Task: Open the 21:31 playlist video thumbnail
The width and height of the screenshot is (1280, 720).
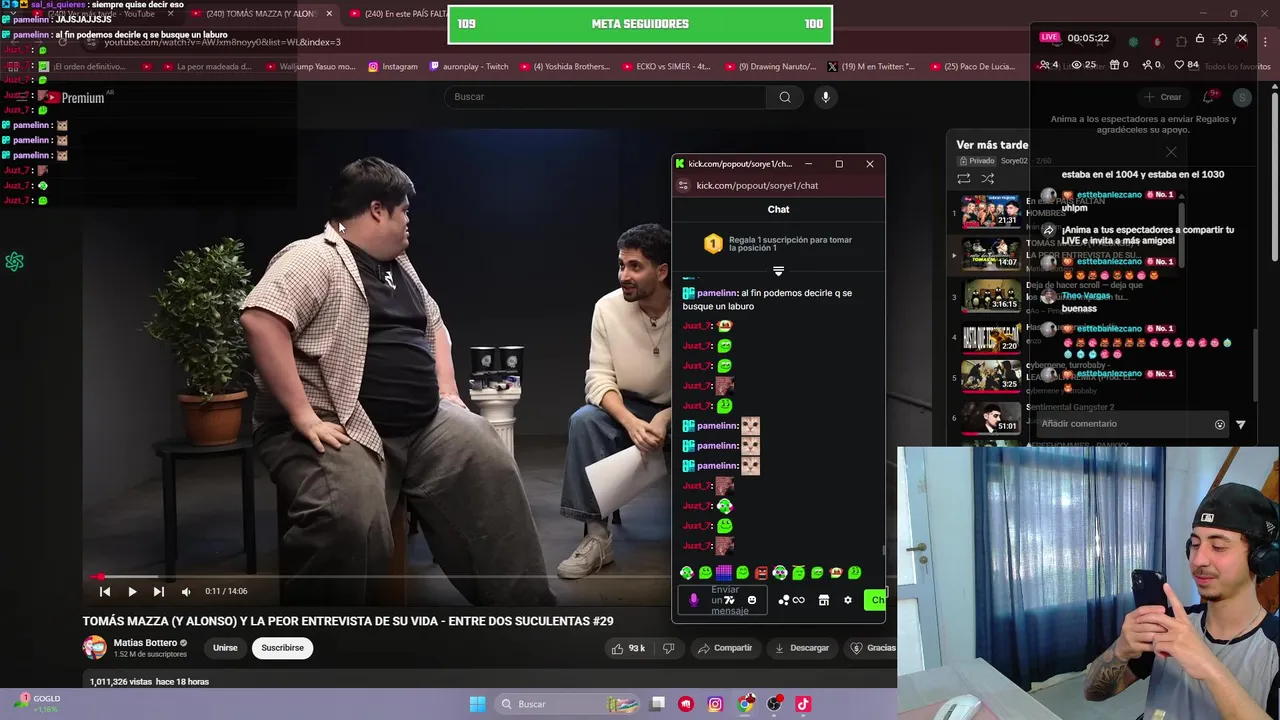Action: [x=991, y=212]
